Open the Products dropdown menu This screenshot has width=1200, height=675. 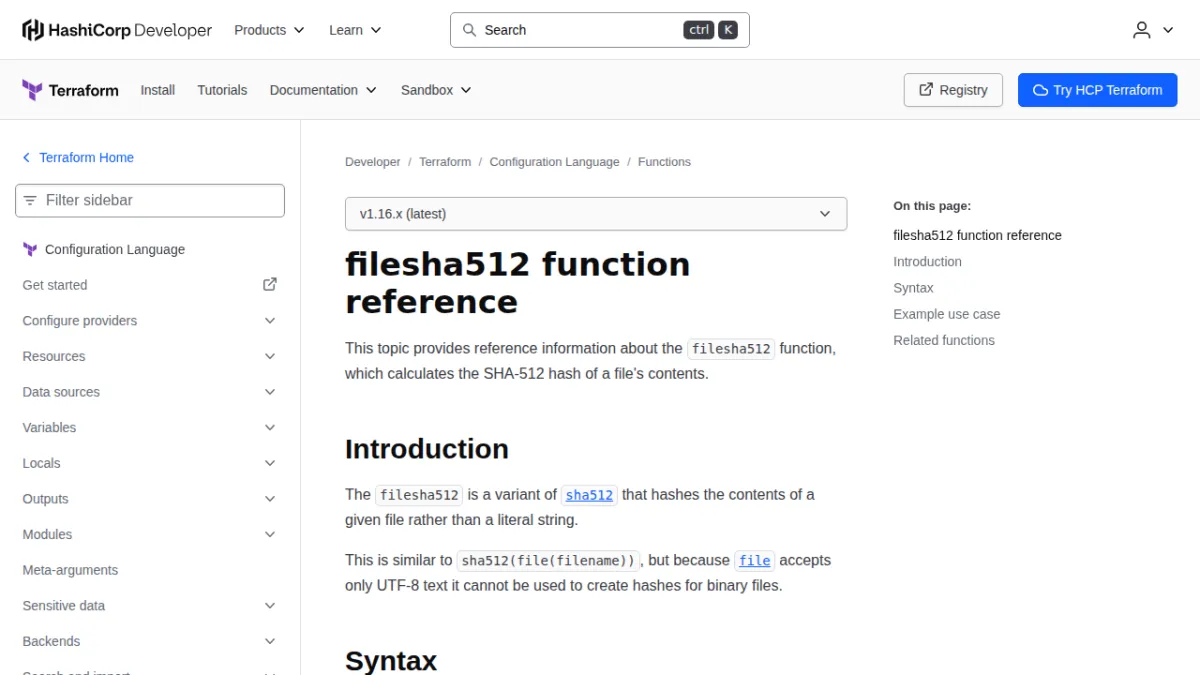[269, 30]
